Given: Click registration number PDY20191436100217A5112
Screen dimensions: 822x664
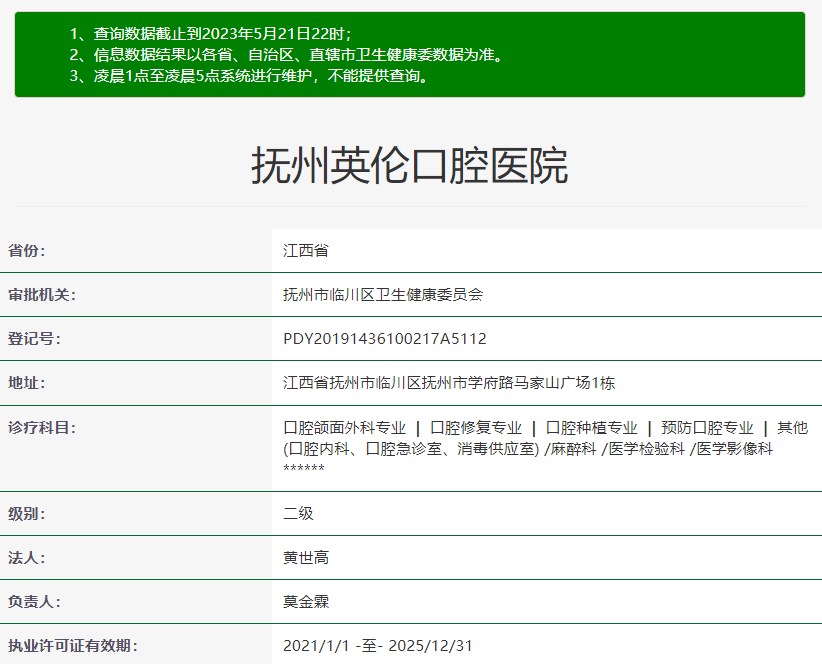Looking at the screenshot, I should [x=385, y=339].
